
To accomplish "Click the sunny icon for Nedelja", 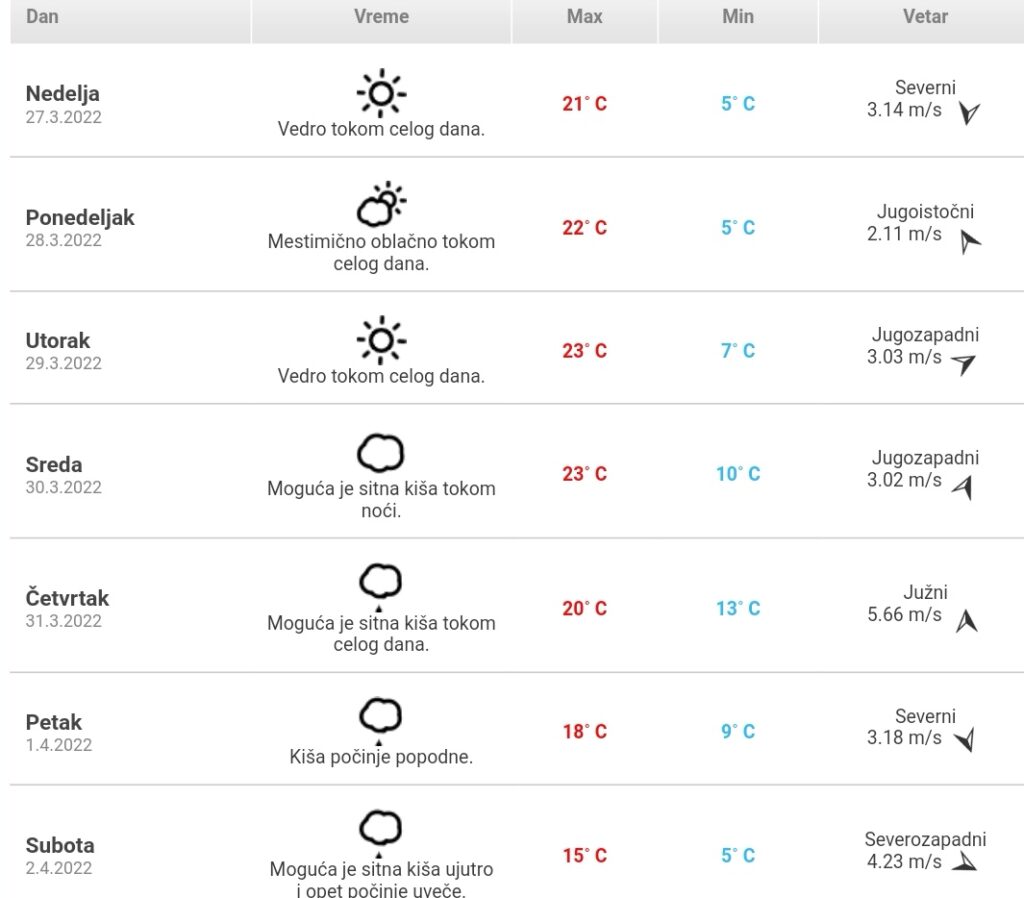I will [x=381, y=93].
